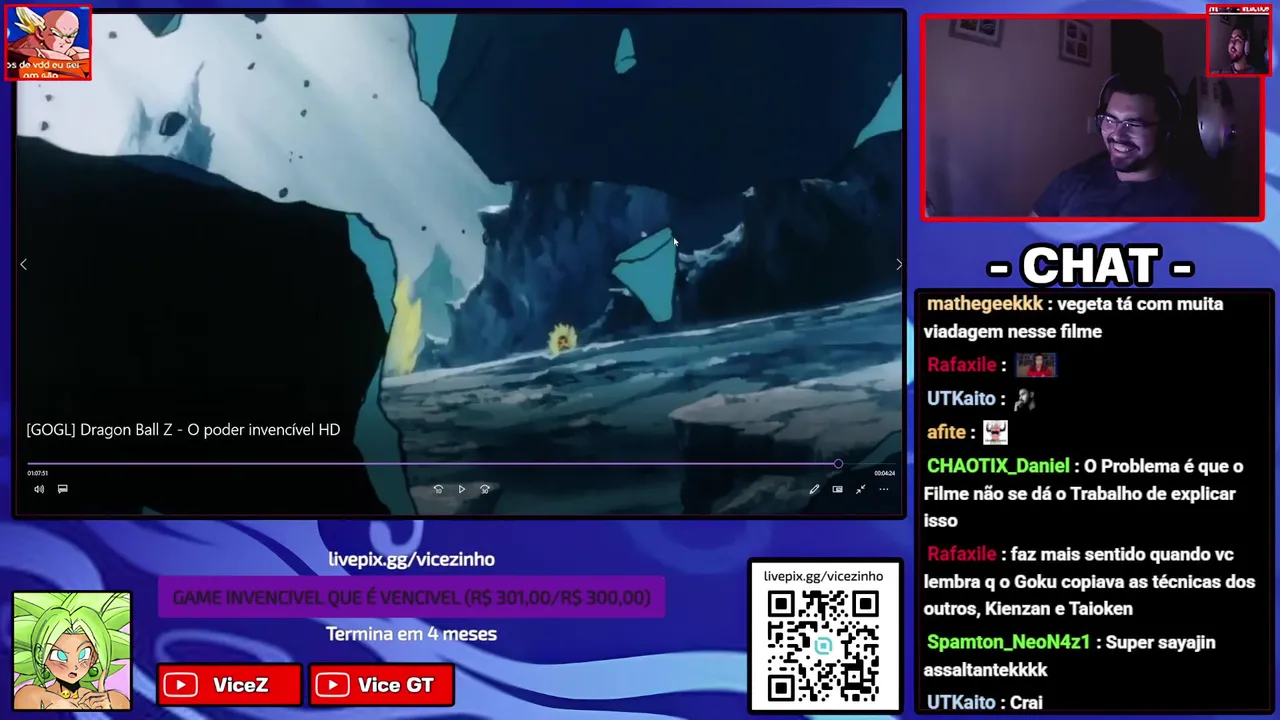Click the emote in Rafaxile's first message
Viewport: 1280px width, 720px height.
[1035, 365]
